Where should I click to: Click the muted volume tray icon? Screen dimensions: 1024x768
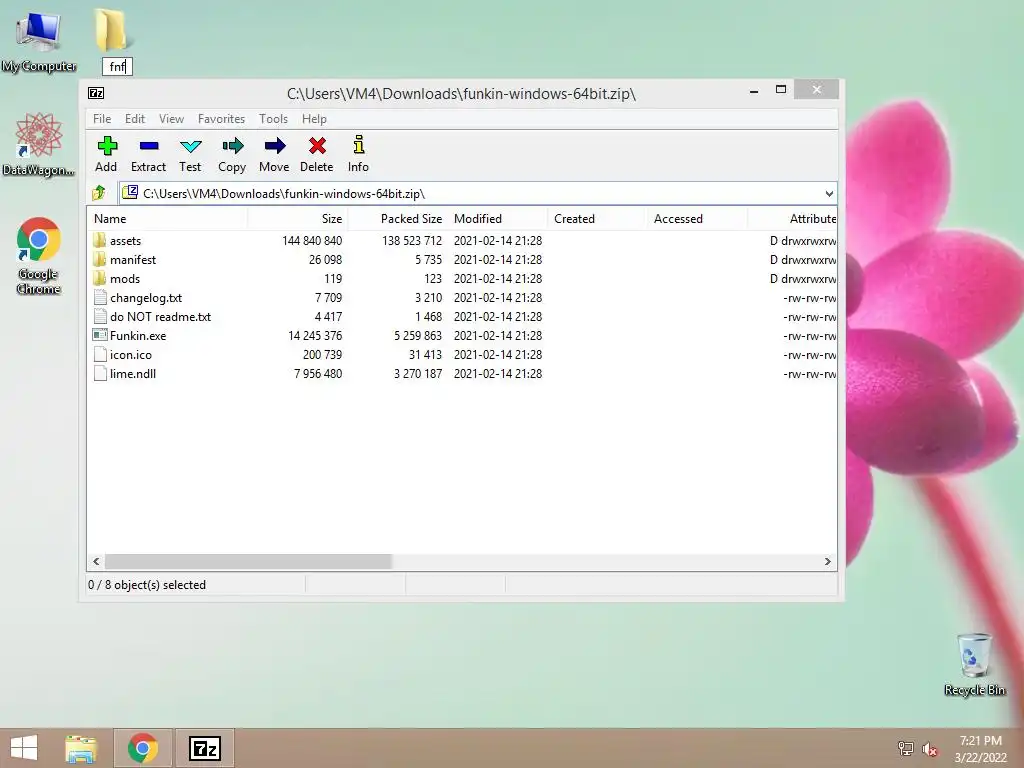click(930, 749)
